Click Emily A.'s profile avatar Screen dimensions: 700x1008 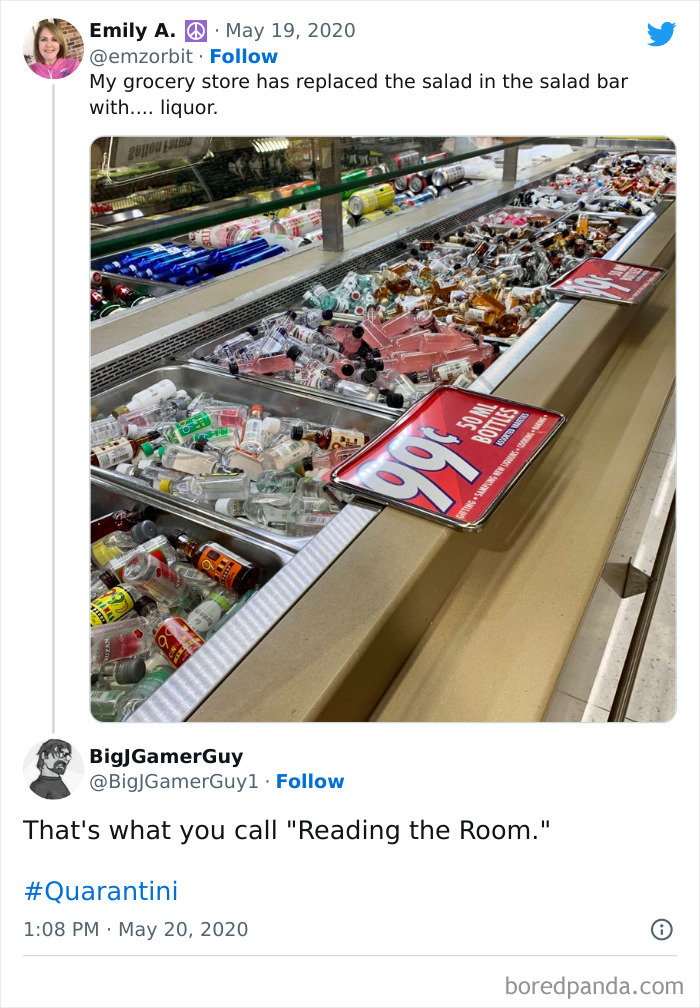click(53, 49)
